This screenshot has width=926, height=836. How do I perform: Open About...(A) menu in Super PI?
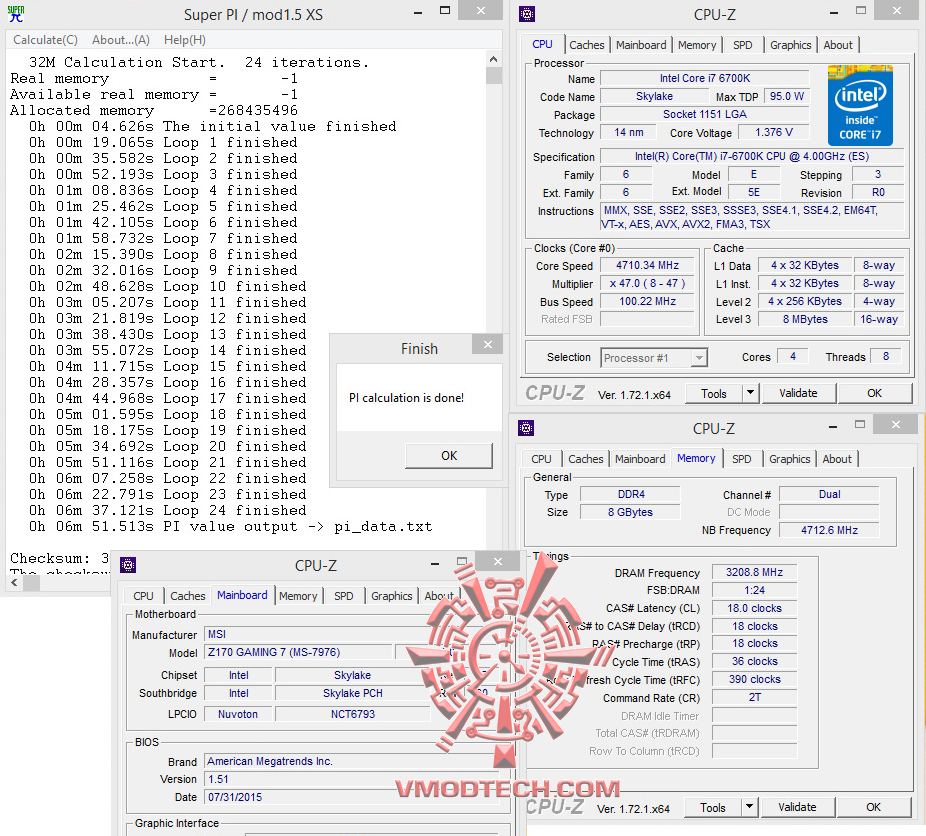coord(120,40)
